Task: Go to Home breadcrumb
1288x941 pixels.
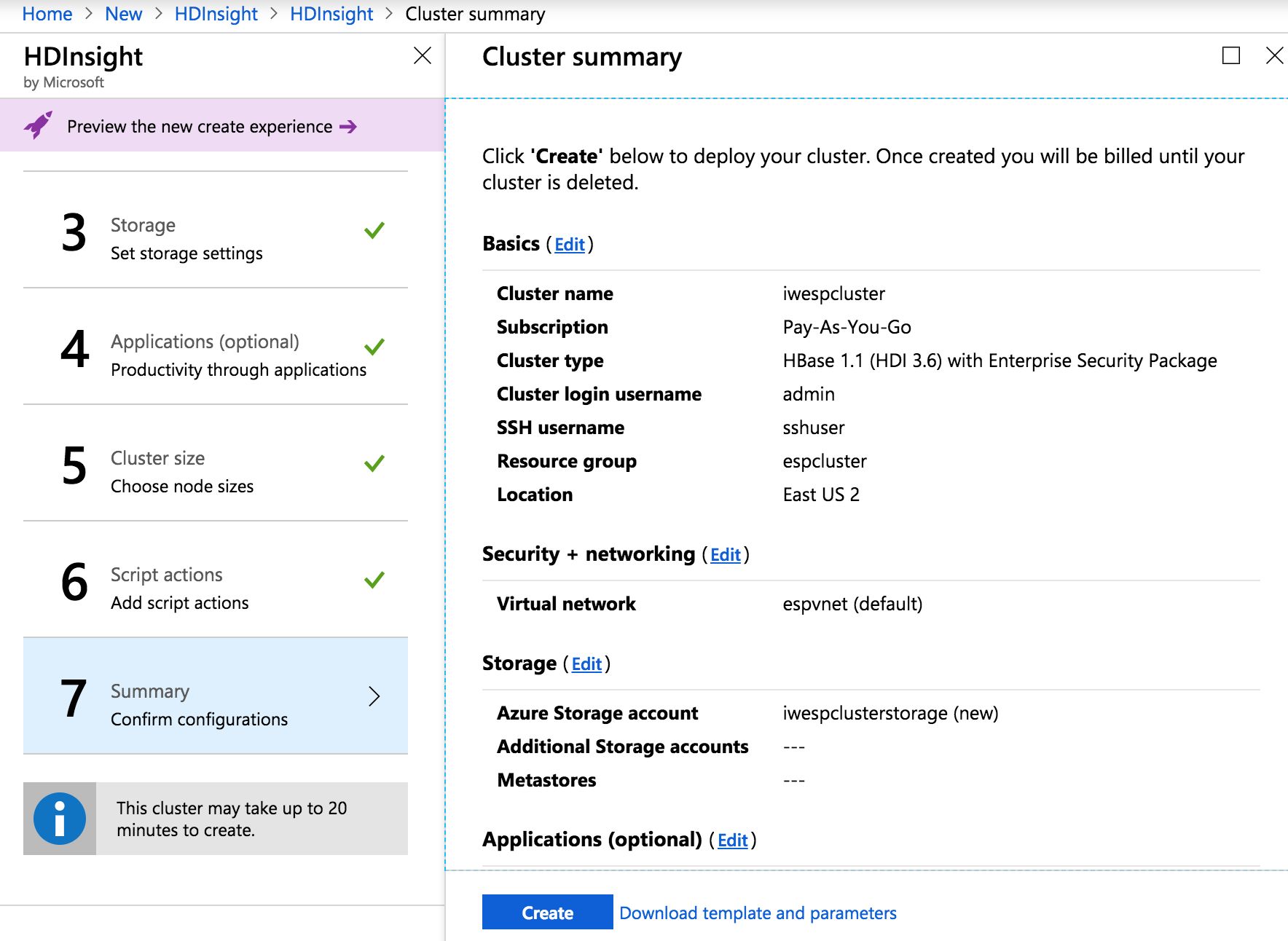Action: pyautogui.click(x=47, y=14)
